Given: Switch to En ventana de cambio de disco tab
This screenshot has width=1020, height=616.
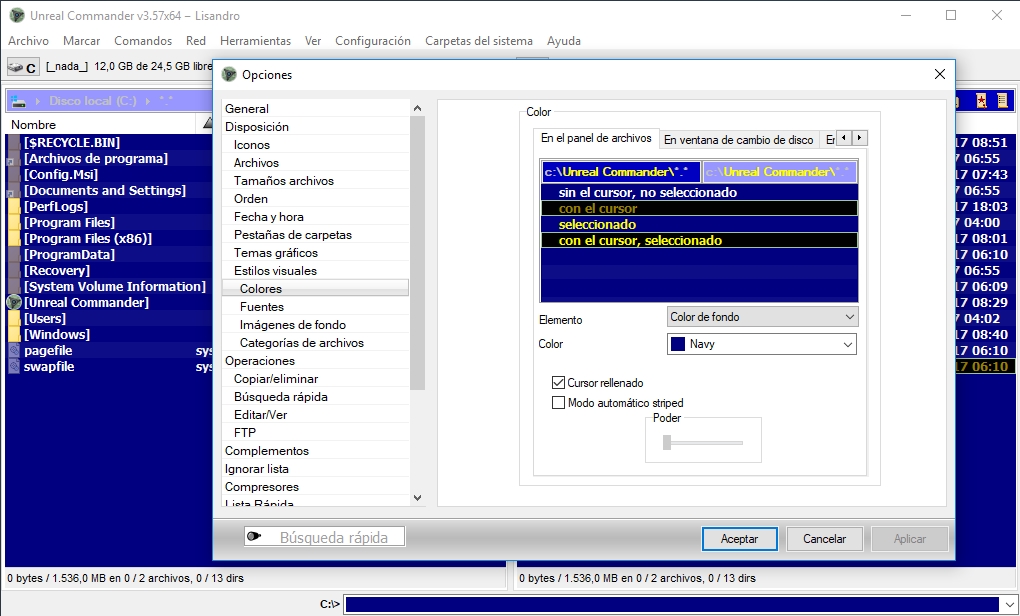Looking at the screenshot, I should pyautogui.click(x=738, y=140).
